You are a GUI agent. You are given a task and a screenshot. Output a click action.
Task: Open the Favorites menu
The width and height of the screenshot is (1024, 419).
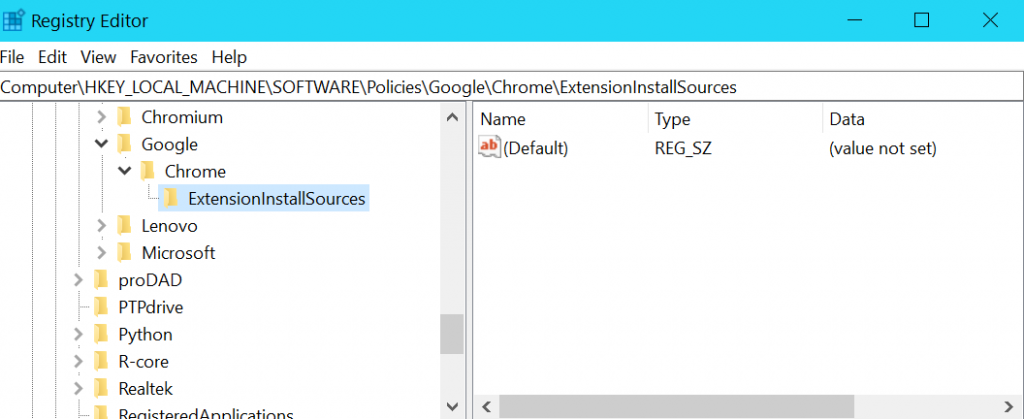coord(163,57)
